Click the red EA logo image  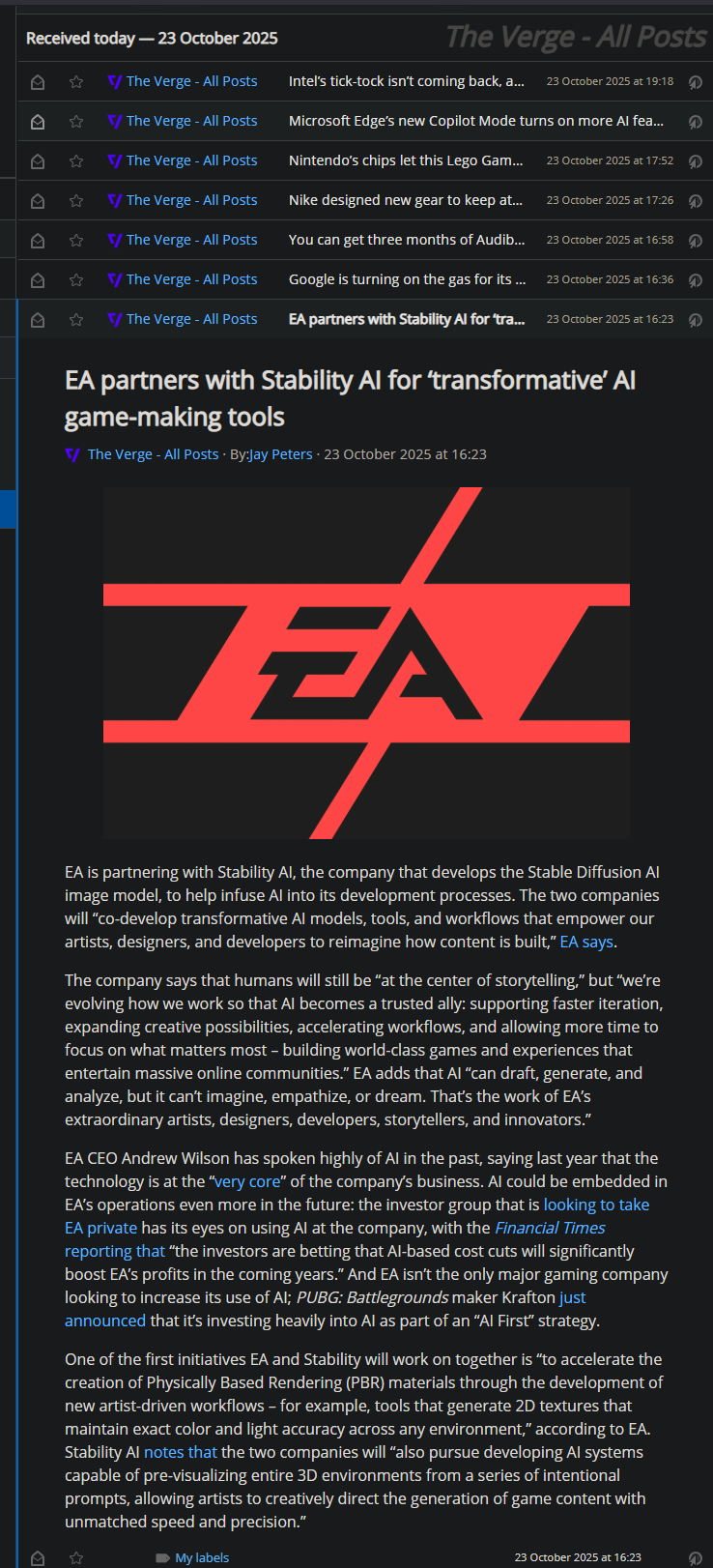366,662
